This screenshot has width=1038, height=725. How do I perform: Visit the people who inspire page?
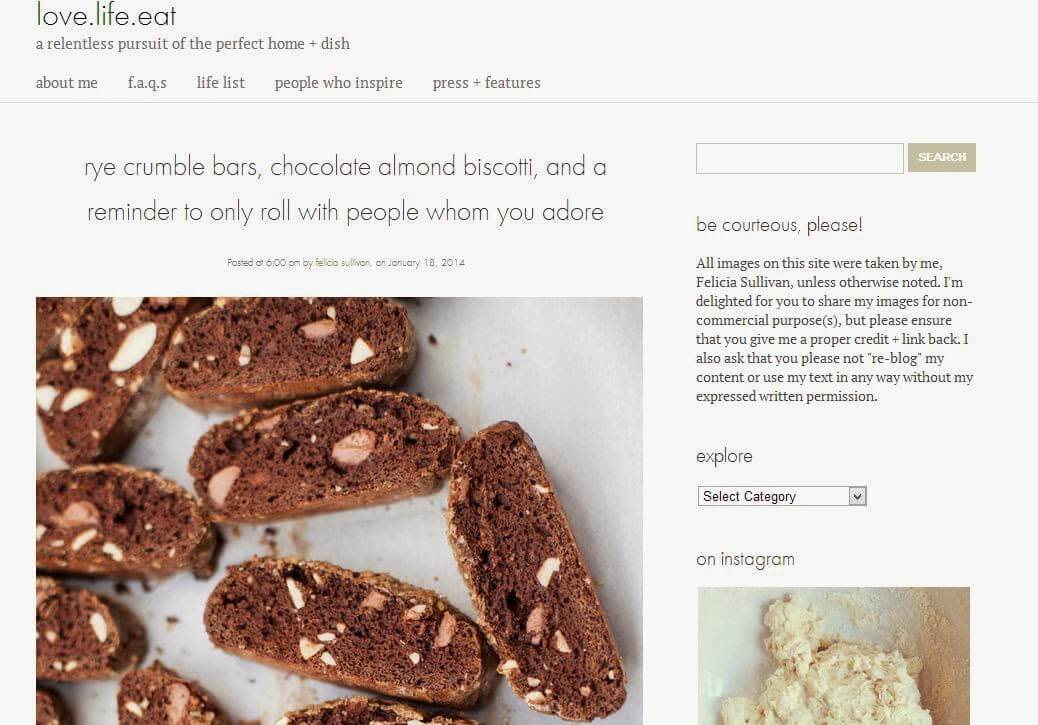(x=338, y=83)
